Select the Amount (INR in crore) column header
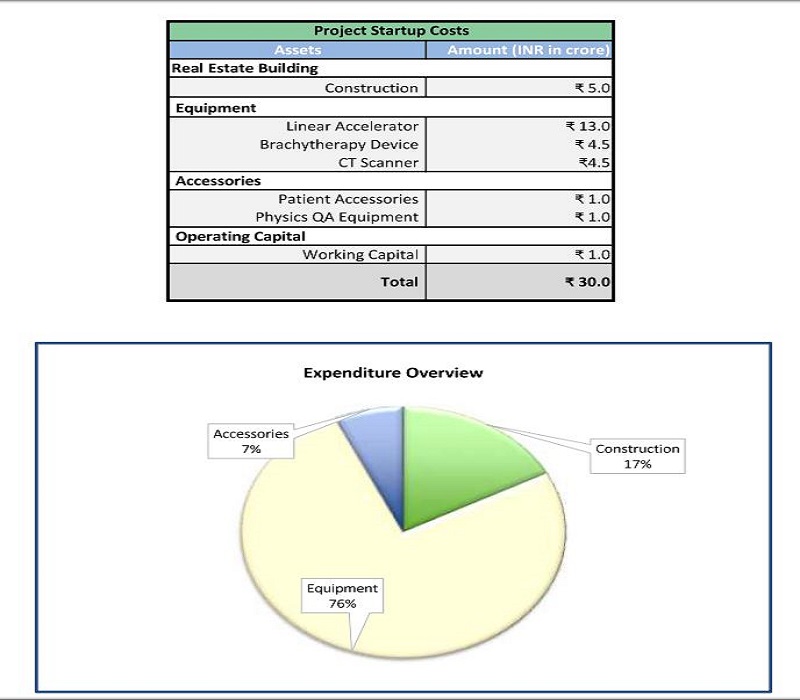This screenshot has height=700, width=800. pos(519,50)
